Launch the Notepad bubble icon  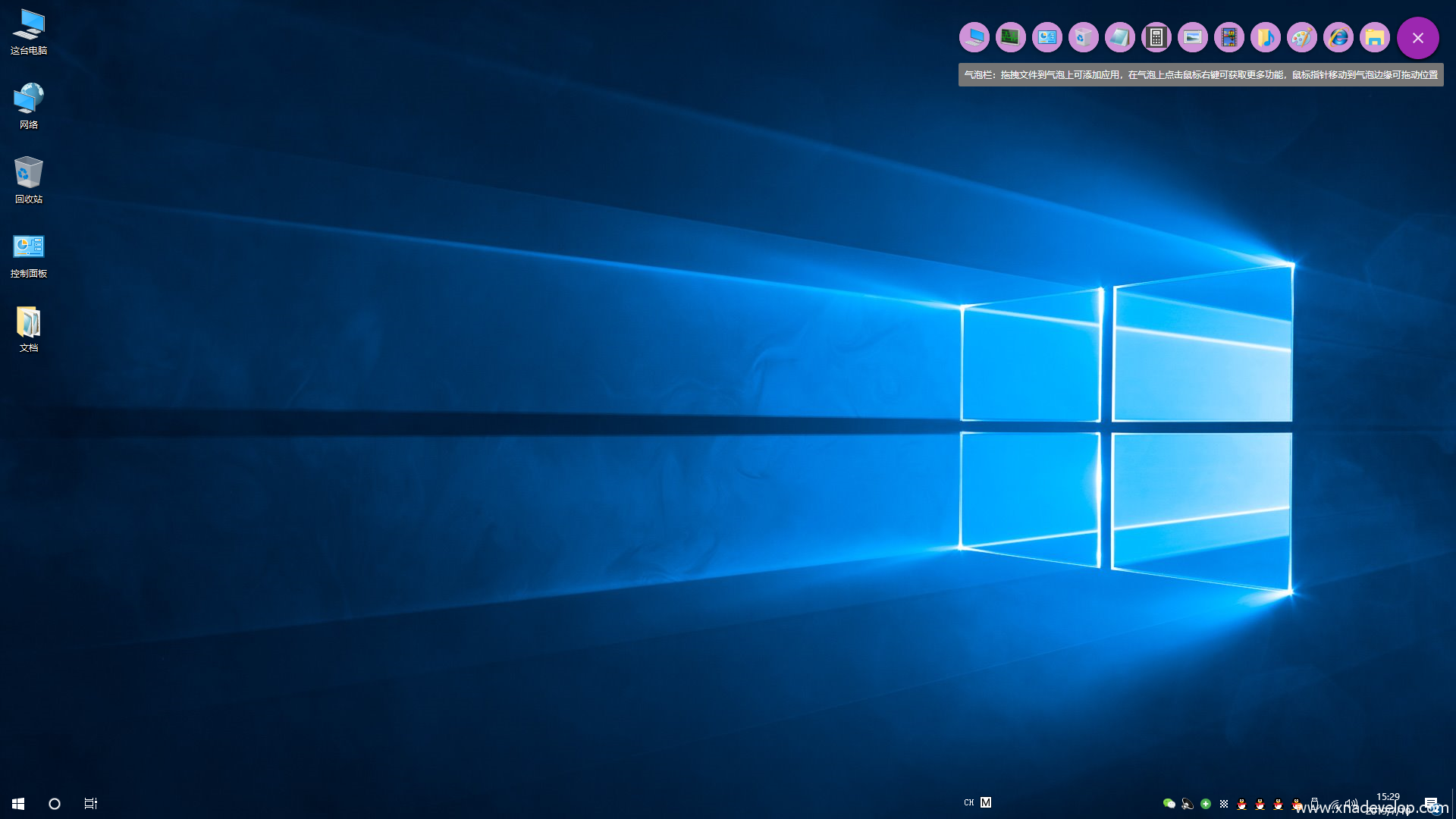tap(1119, 37)
